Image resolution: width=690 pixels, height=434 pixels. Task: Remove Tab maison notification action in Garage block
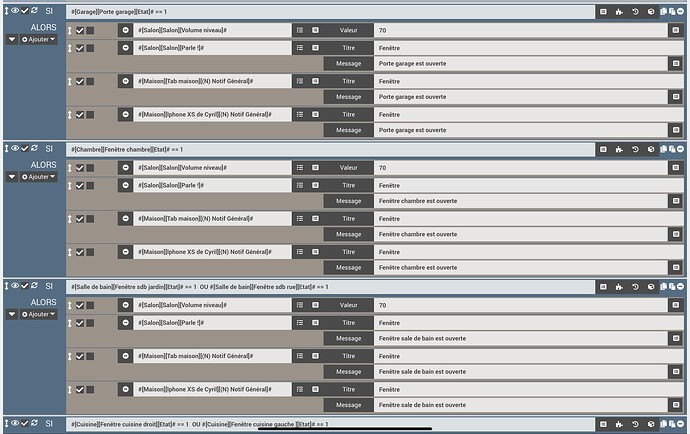[x=125, y=81]
